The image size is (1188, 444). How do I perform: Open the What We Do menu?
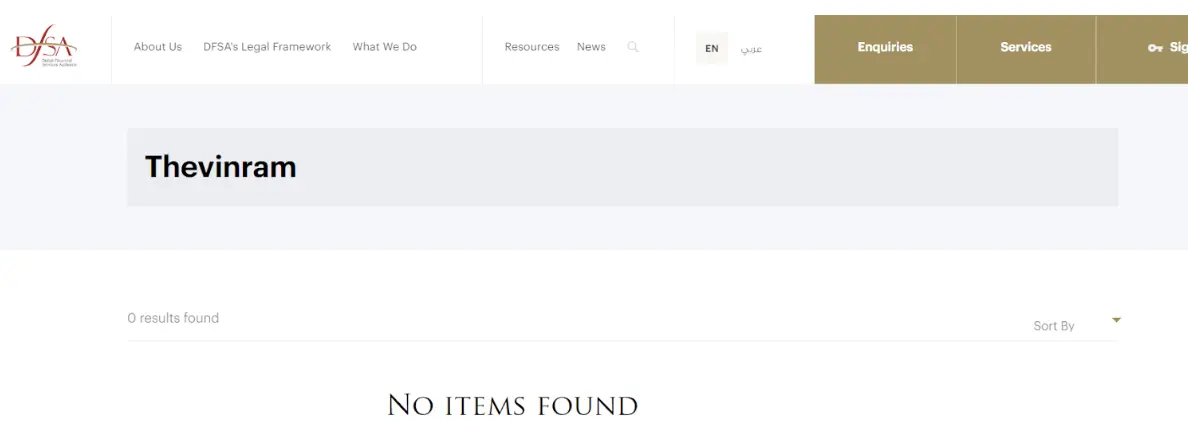384,47
